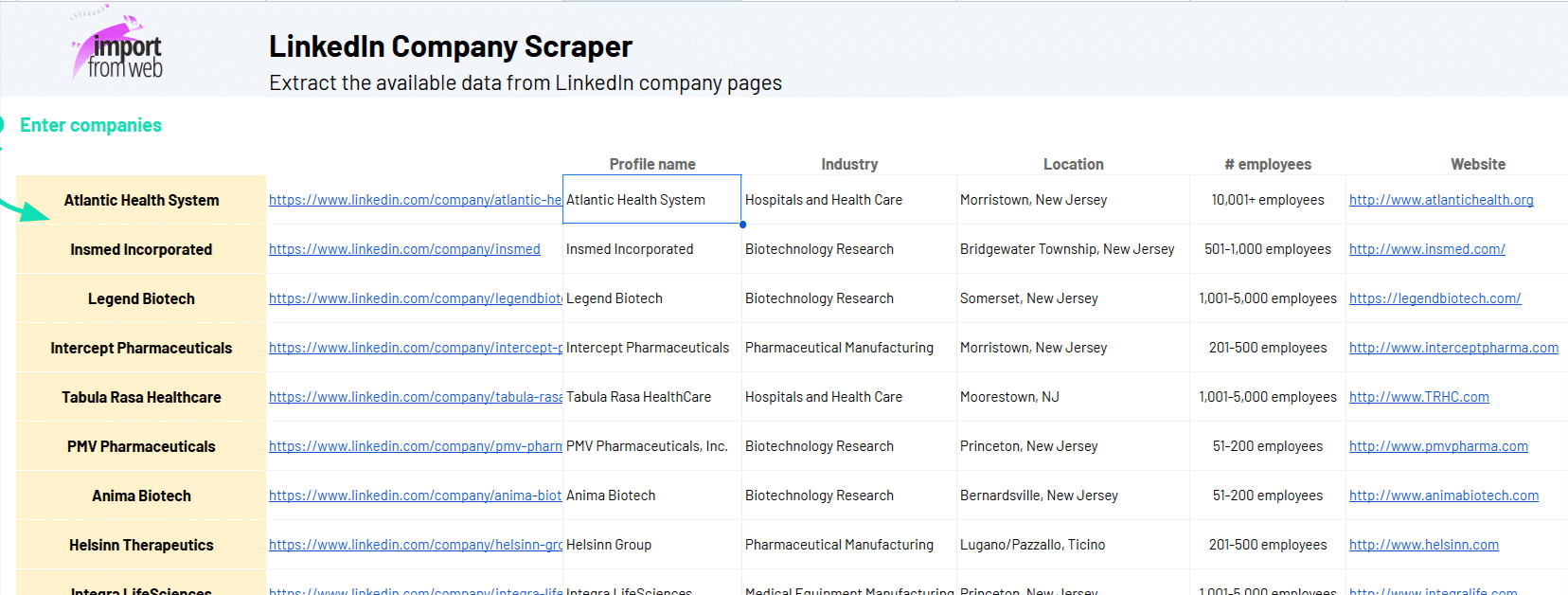The image size is (1568, 595).
Task: Click the Profile name column header
Action: click(651, 164)
